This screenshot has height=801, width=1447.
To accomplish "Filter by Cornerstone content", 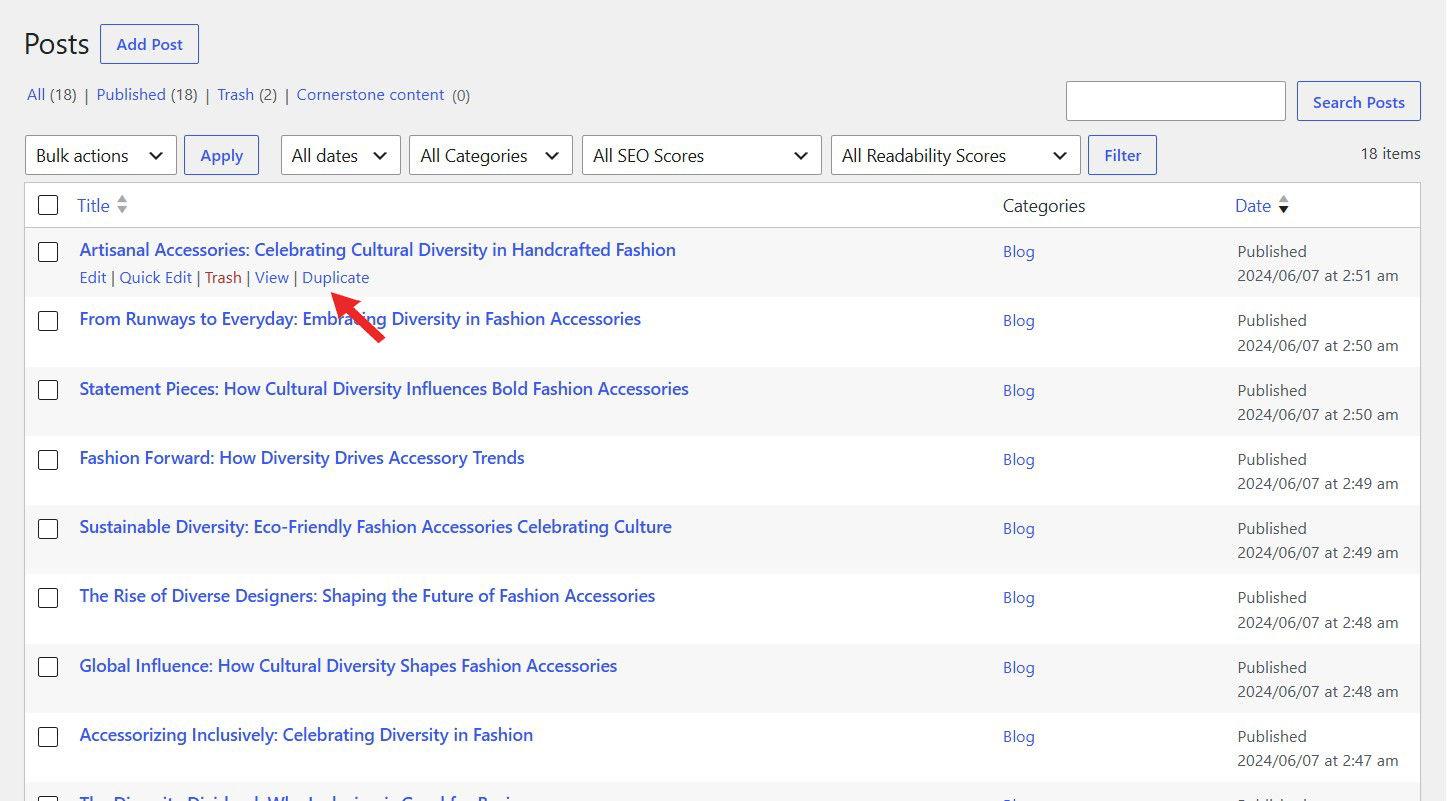I will point(370,95).
